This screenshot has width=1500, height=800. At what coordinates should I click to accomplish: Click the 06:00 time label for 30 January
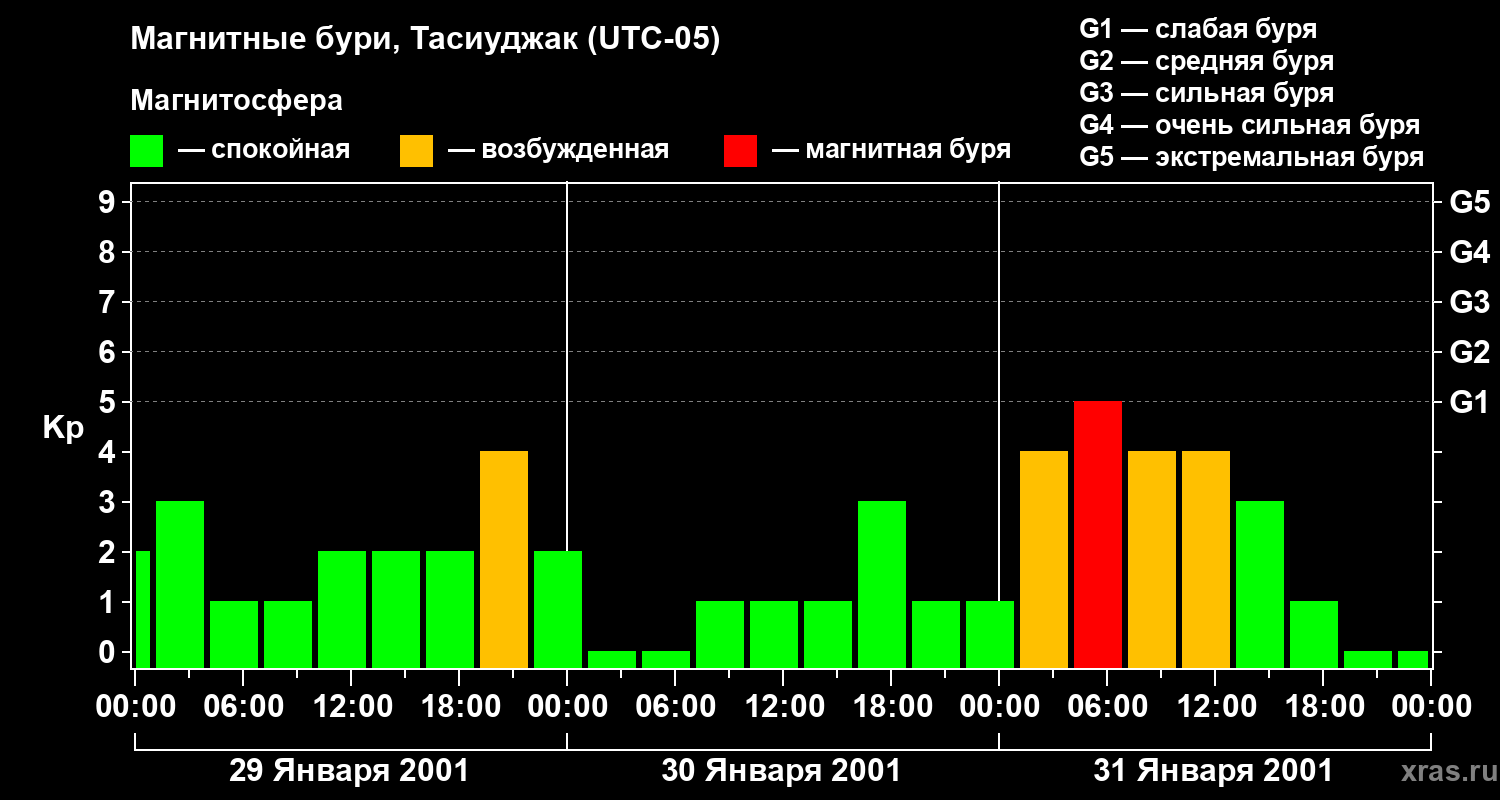pos(675,707)
